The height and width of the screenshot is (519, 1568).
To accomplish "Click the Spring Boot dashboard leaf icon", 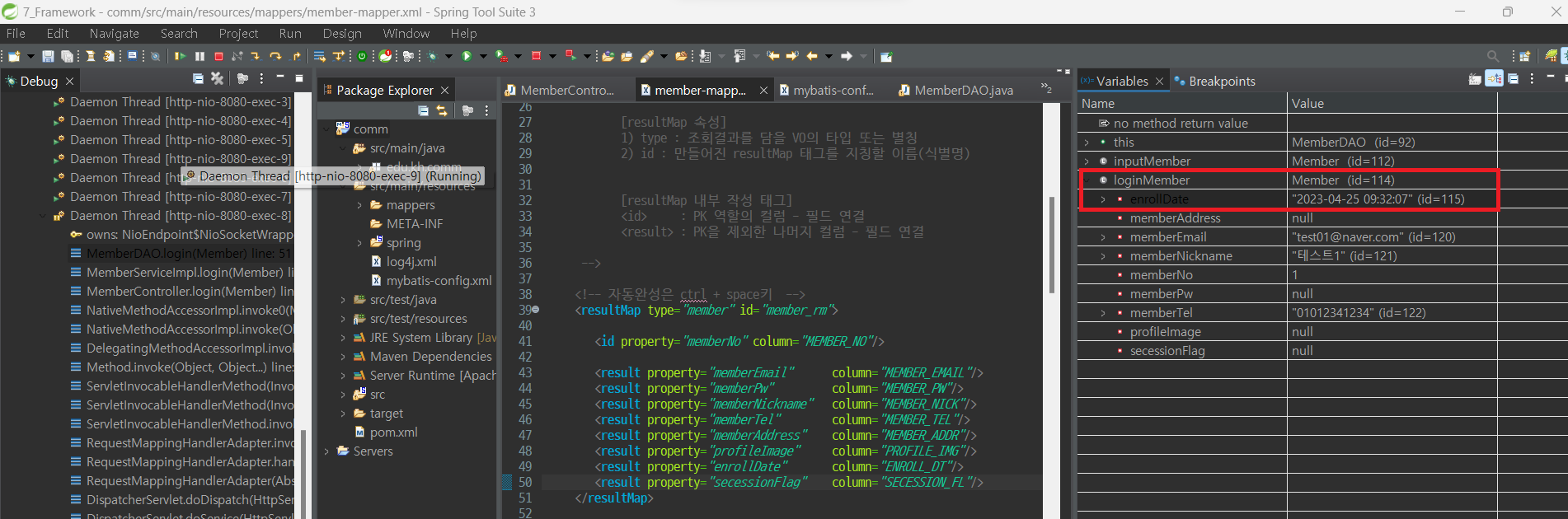I will [385, 56].
